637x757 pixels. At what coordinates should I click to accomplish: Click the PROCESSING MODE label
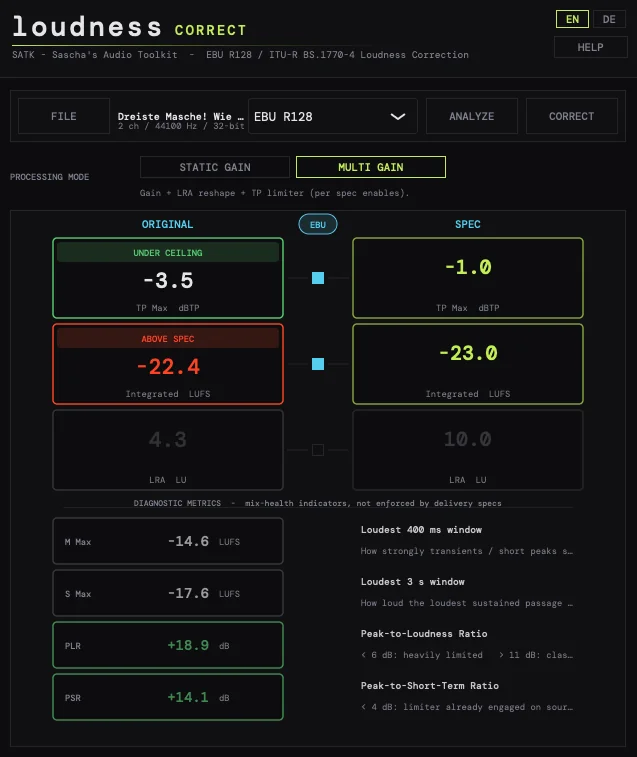point(49,177)
